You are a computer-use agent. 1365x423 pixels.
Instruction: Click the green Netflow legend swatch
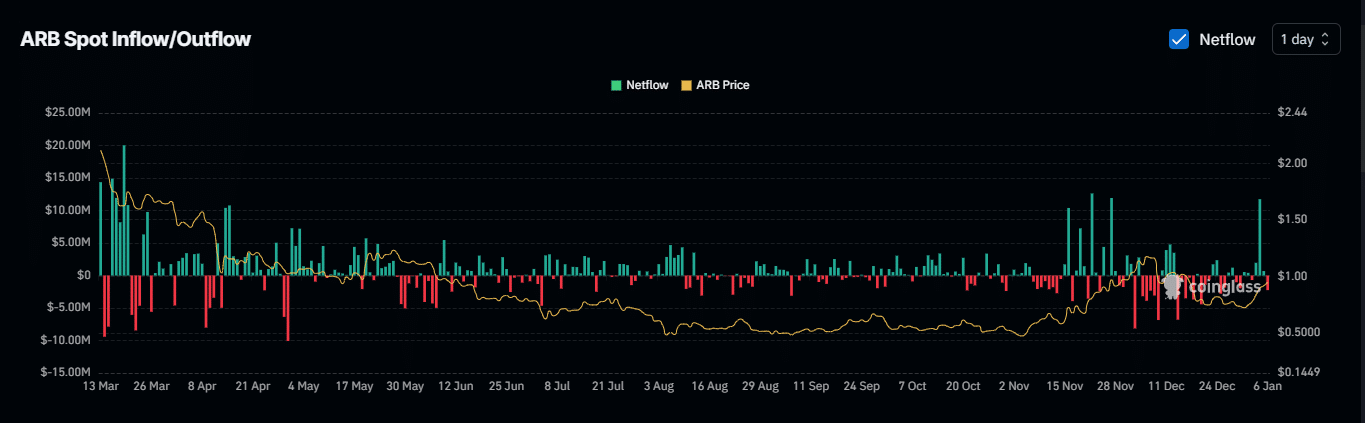(x=616, y=85)
